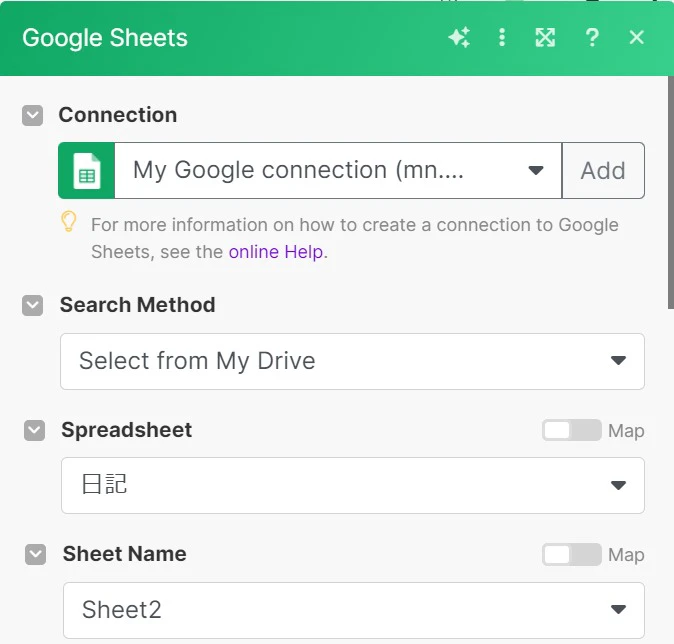Click the Add connection button
Screen dimensions: 674x644
(603, 171)
